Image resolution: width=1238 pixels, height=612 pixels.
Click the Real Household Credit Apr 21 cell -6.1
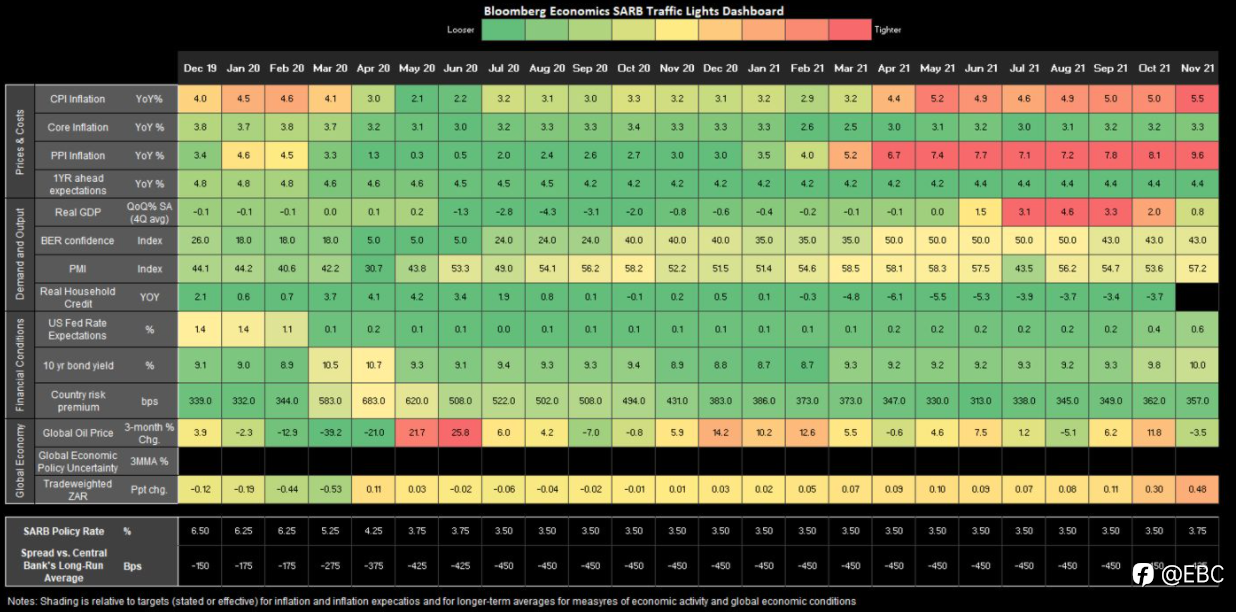(x=893, y=296)
